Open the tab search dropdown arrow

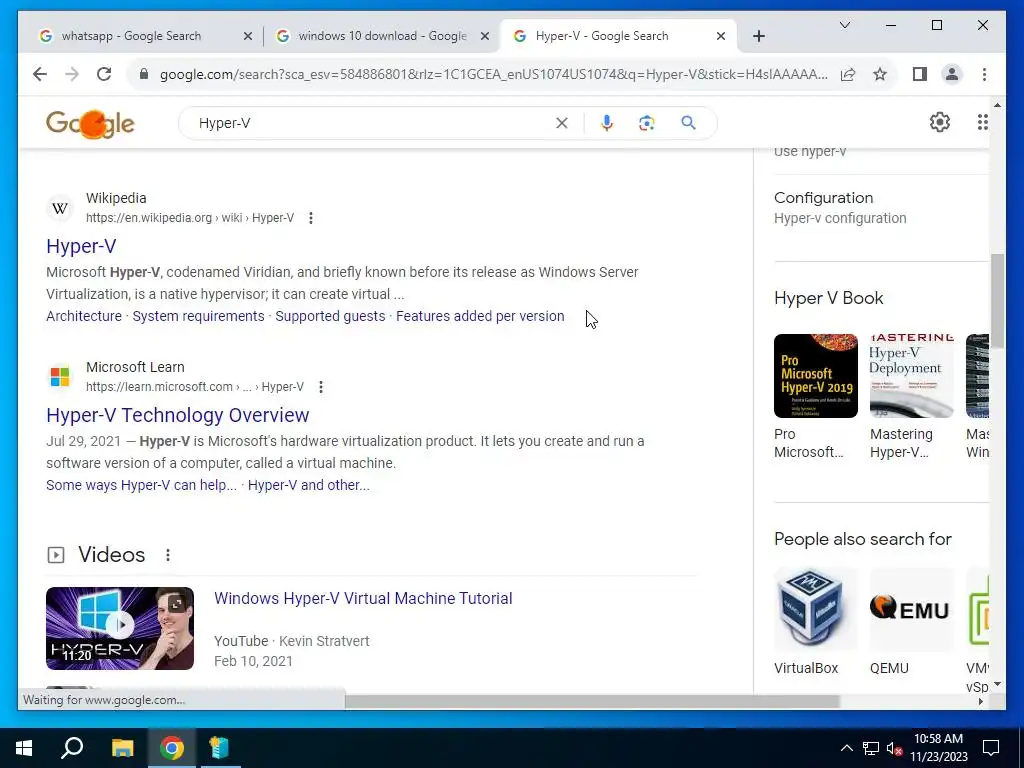[x=844, y=25]
